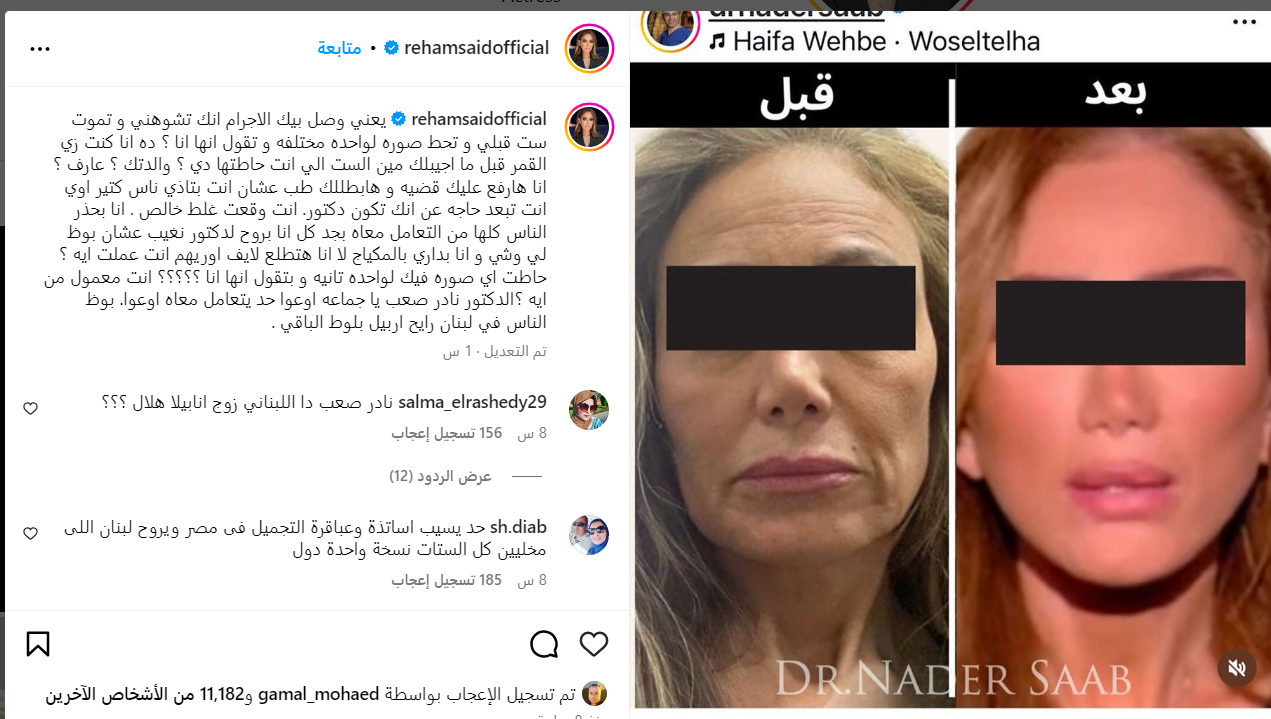Image resolution: width=1271 pixels, height=719 pixels.
Task: Like sh.diab's comment
Action: tap(30, 533)
